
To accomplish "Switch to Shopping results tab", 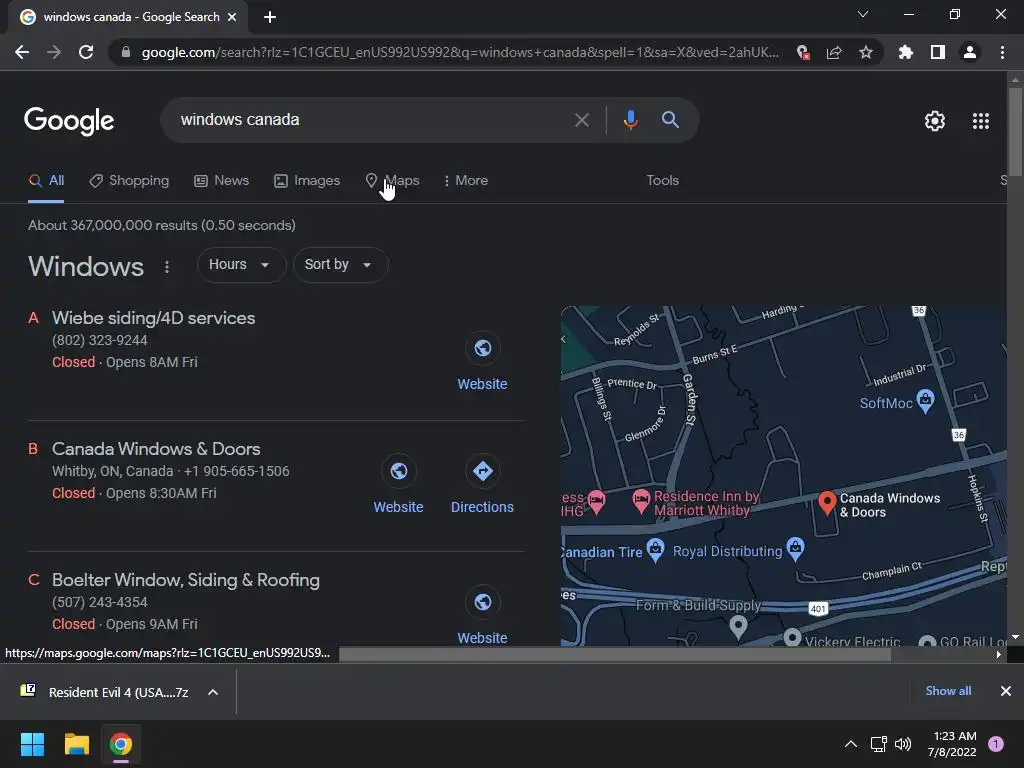I will pyautogui.click(x=129, y=181).
